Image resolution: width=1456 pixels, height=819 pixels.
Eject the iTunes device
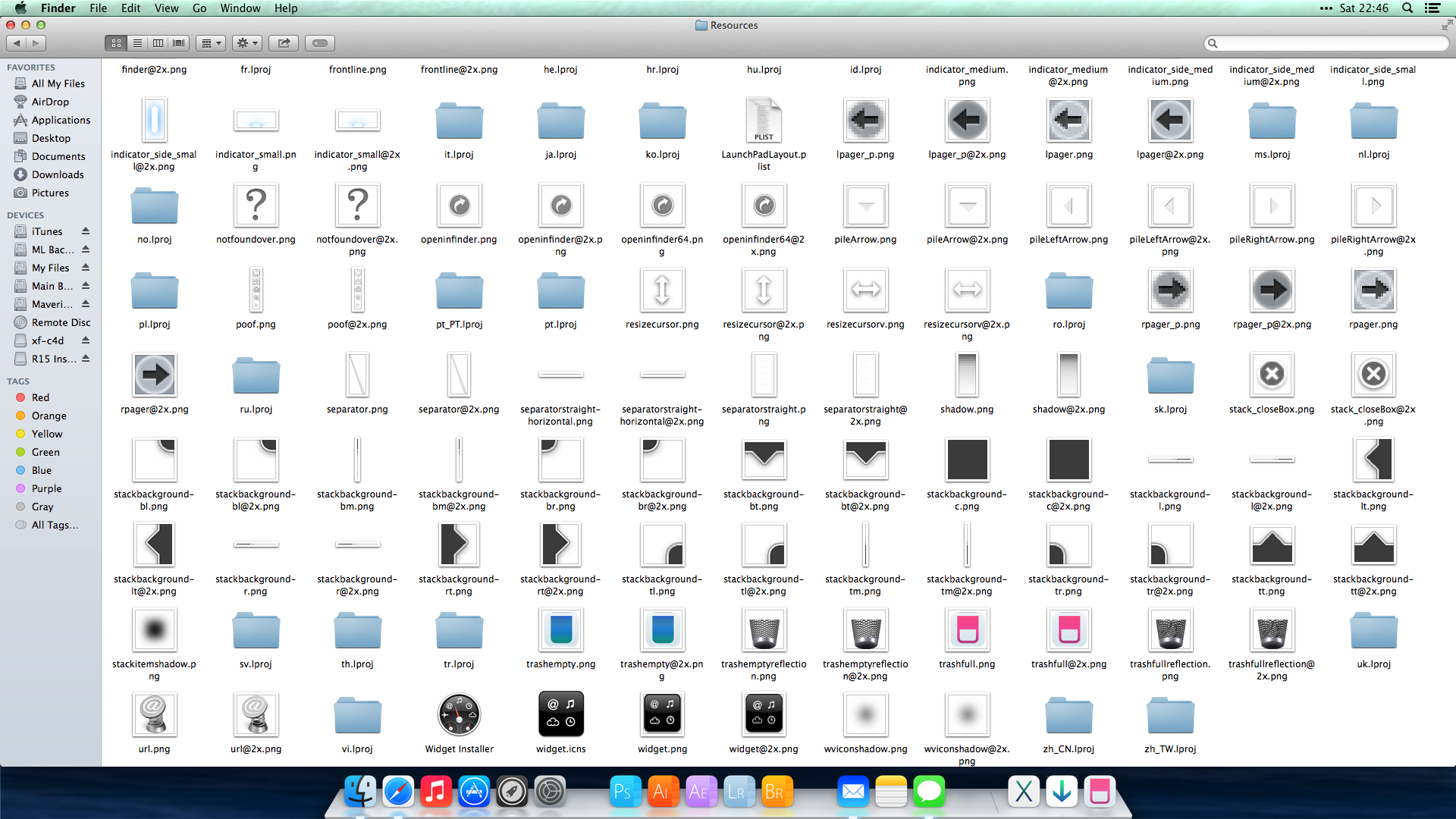point(86,231)
